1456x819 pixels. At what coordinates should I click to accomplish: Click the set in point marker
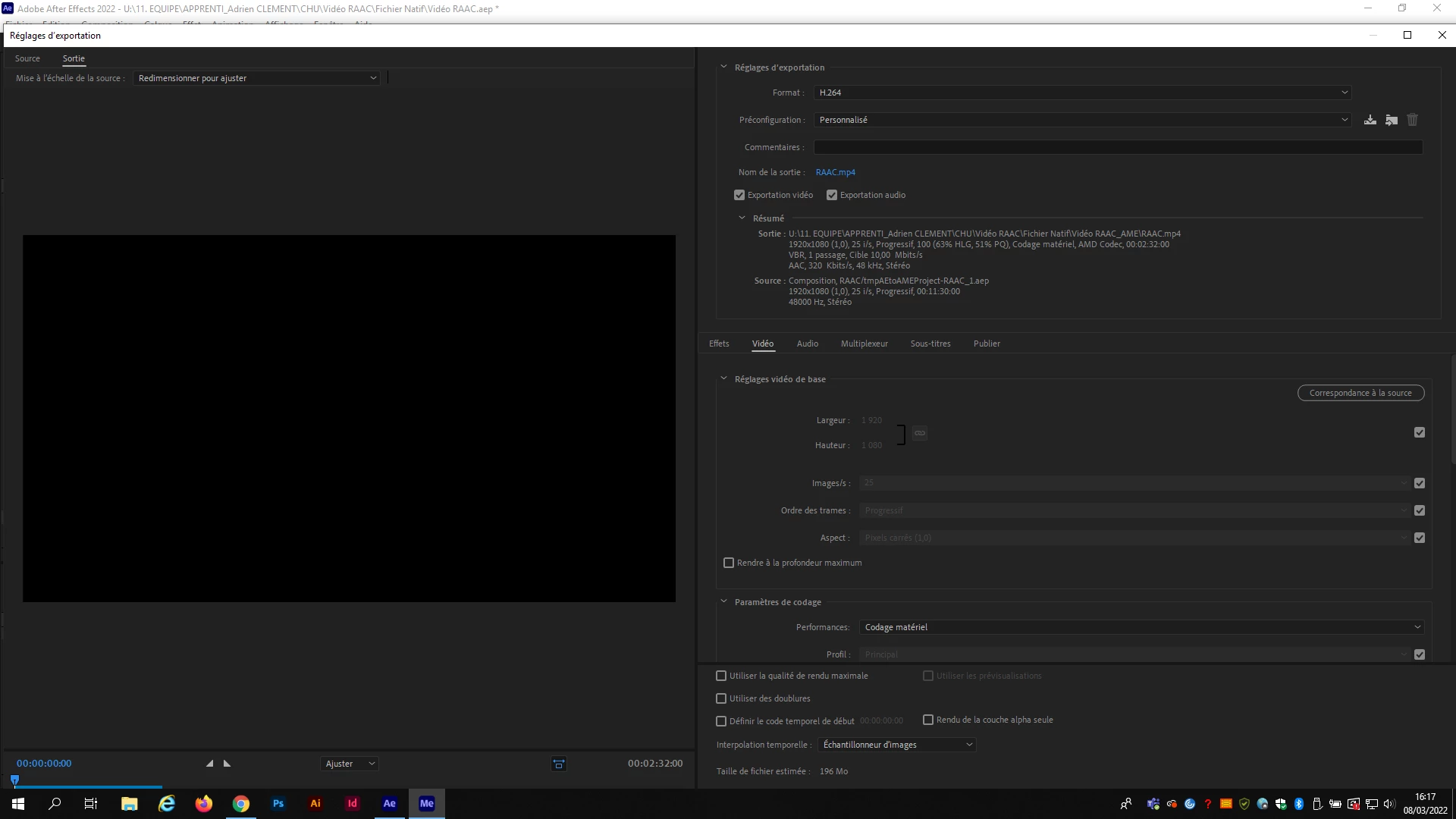click(x=209, y=764)
